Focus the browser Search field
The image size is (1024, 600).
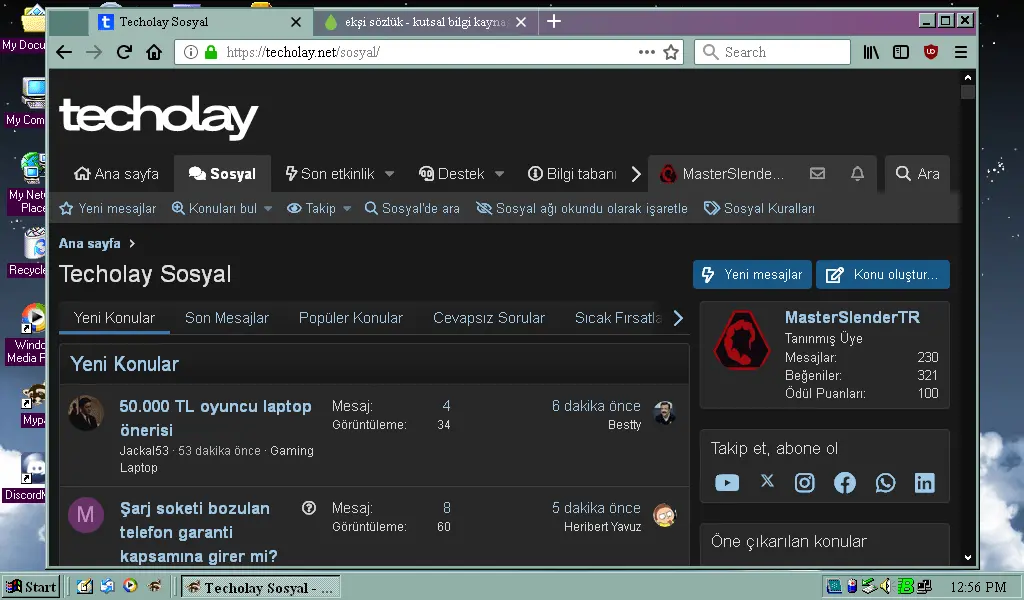[x=773, y=52]
